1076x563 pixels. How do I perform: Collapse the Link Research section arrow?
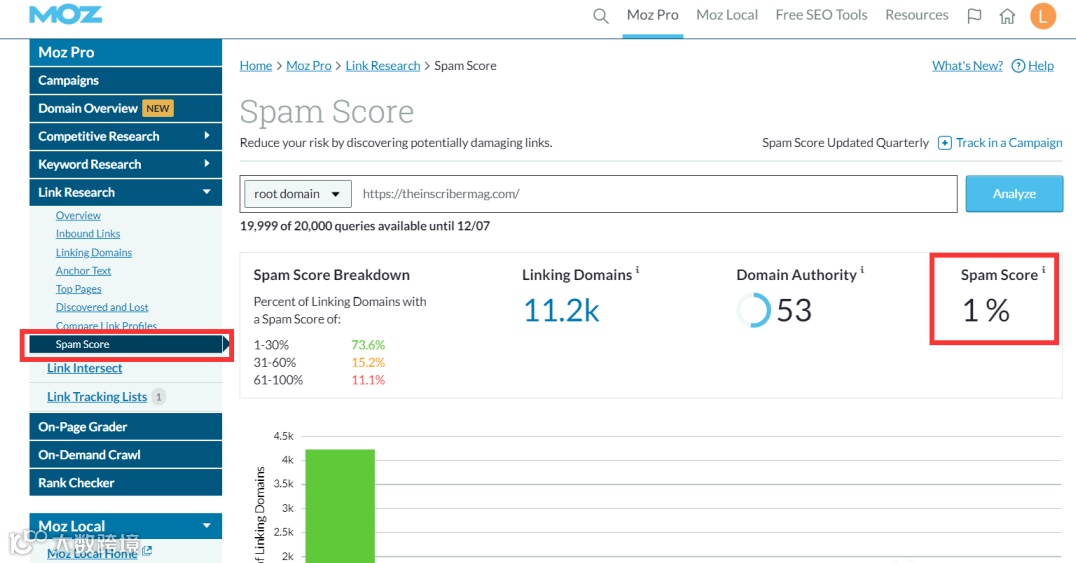(x=207, y=192)
